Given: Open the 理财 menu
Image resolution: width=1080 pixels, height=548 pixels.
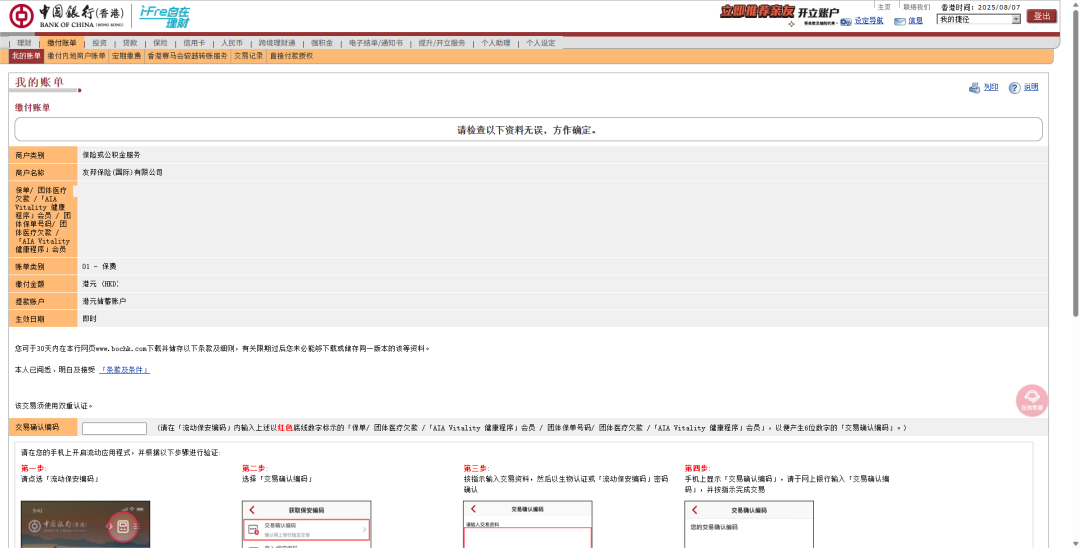Looking at the screenshot, I should pyautogui.click(x=24, y=43).
